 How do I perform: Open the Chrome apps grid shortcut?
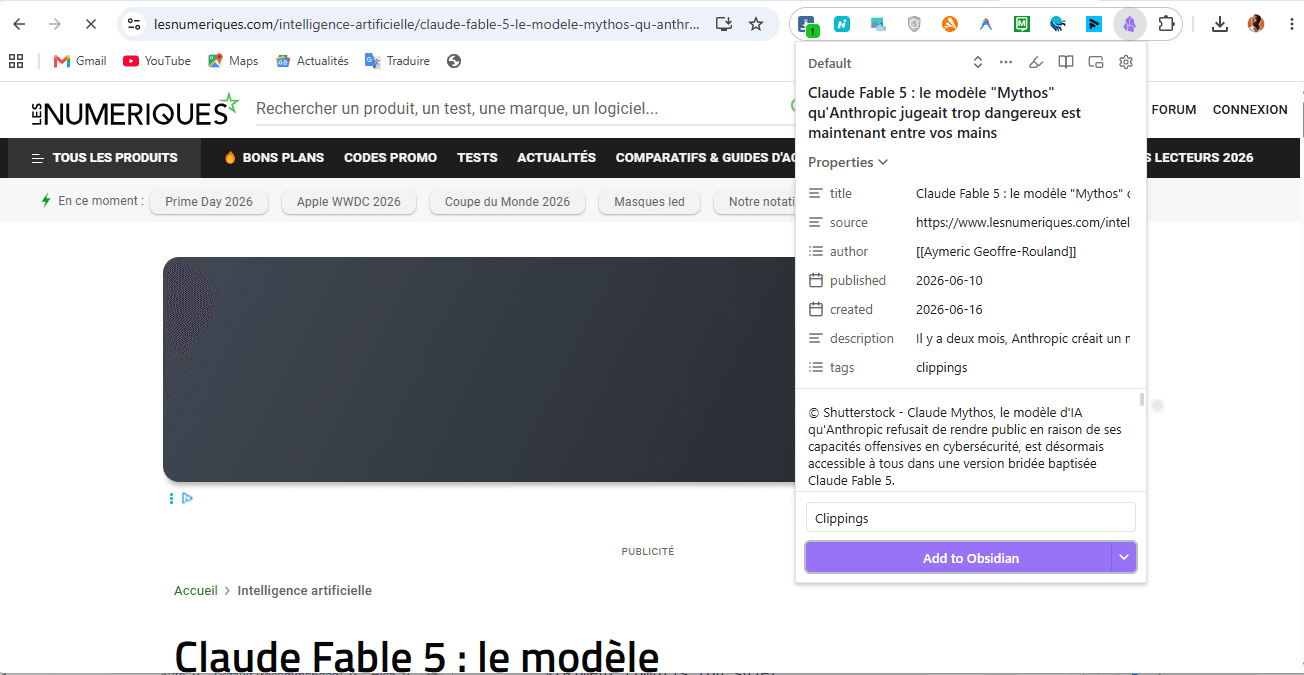pos(16,61)
